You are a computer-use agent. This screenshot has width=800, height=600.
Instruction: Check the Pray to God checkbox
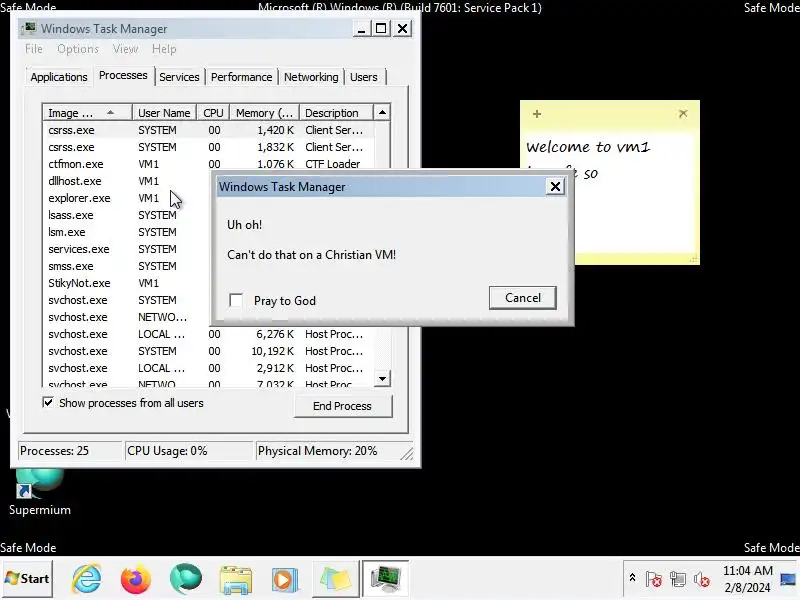click(x=236, y=300)
